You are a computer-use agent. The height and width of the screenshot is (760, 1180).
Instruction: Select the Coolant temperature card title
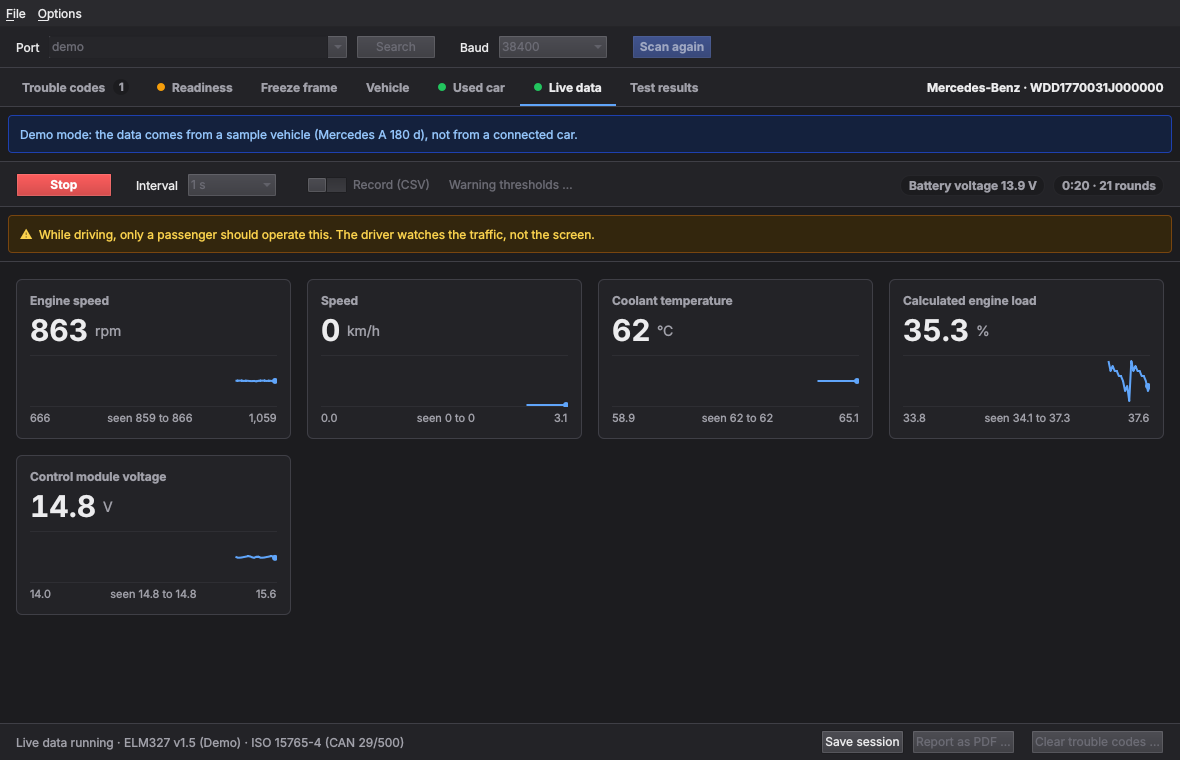(672, 301)
